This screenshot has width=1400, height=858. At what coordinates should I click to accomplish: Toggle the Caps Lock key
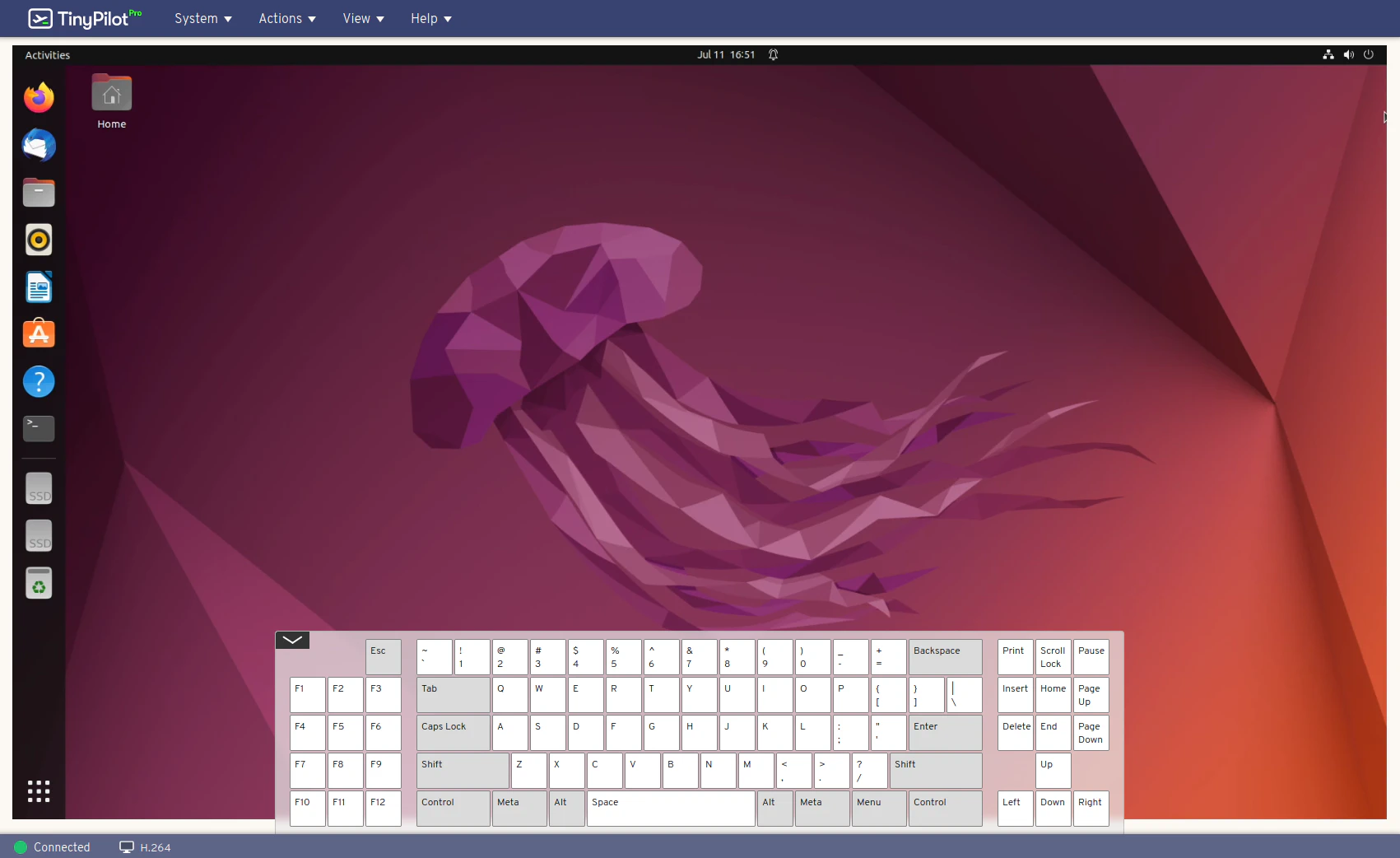[453, 733]
